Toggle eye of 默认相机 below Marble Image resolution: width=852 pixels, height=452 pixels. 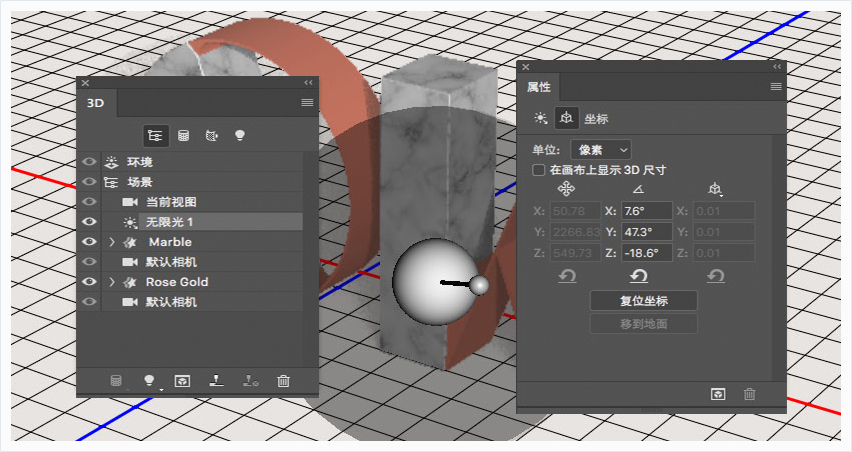coord(89,262)
